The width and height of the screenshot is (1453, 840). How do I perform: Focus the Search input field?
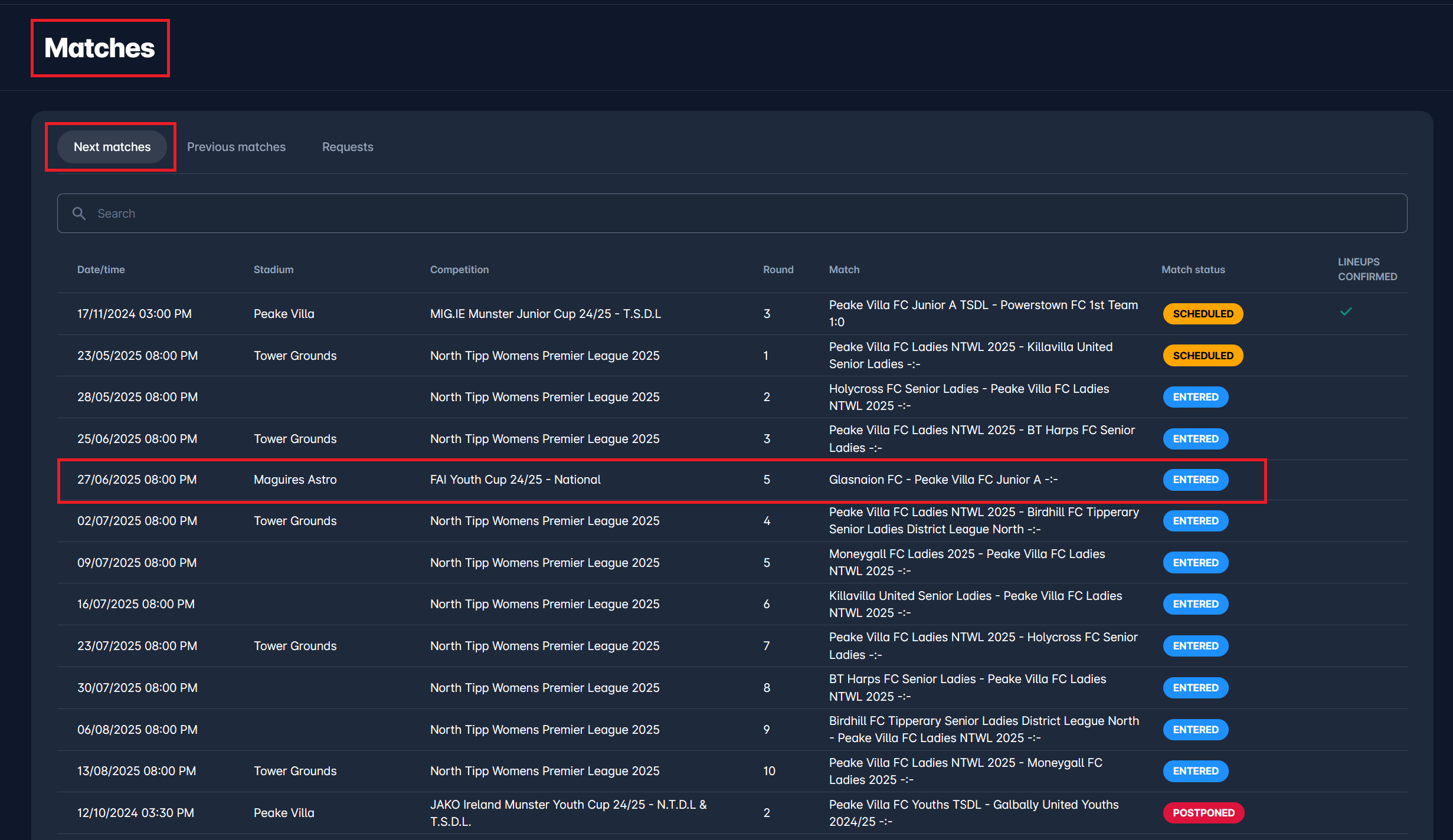(x=732, y=213)
